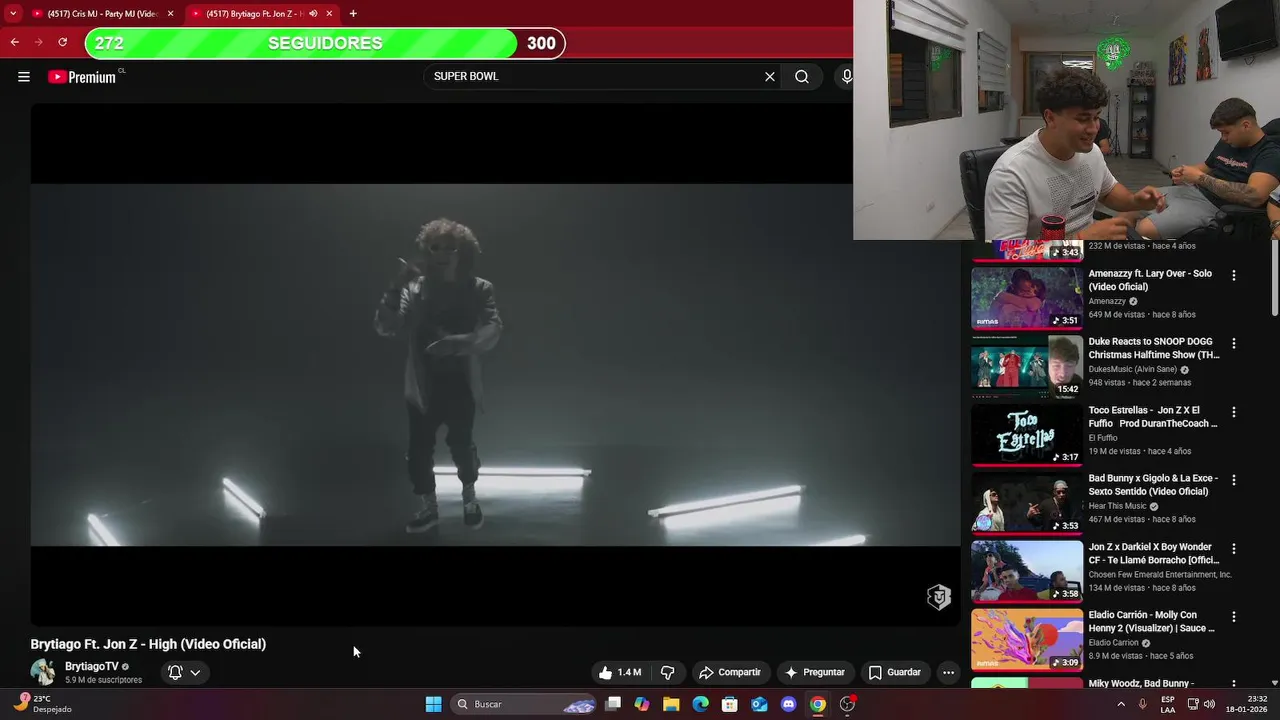Show hidden system tray icons chevron
This screenshot has width=1280, height=720.
pyautogui.click(x=1120, y=704)
